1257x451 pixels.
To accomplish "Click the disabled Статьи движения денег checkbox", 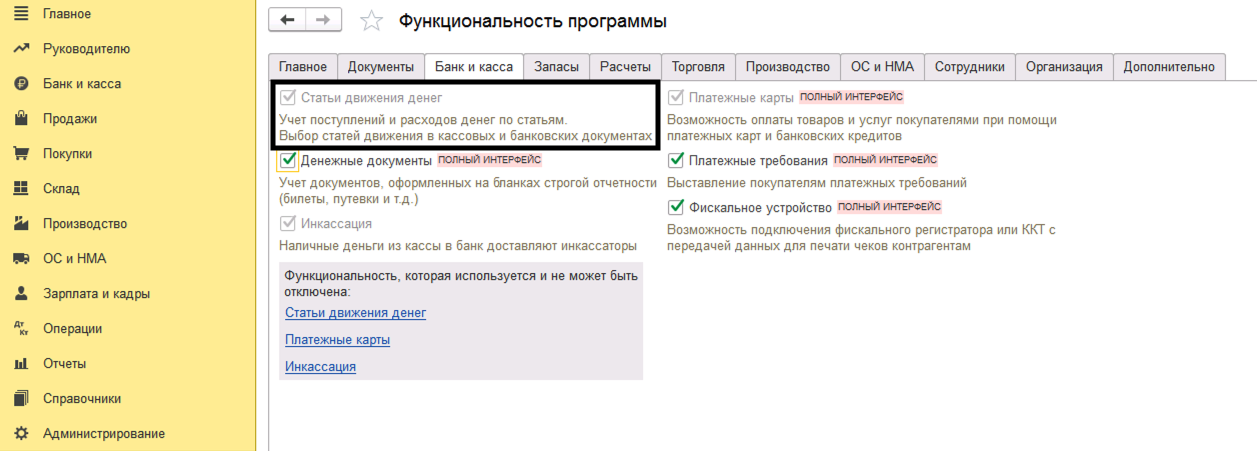I will pos(289,98).
